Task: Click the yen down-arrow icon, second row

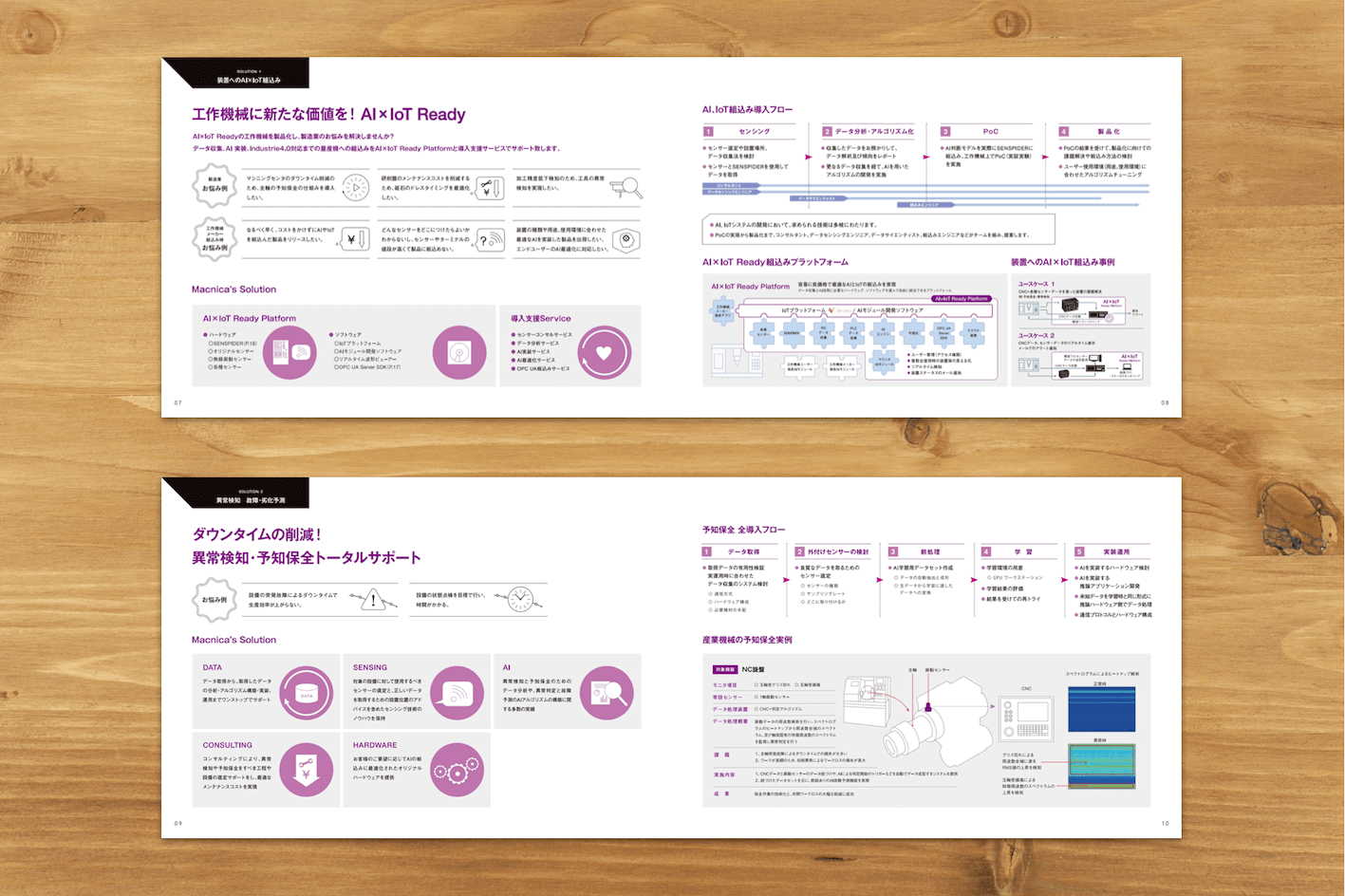Action: 356,239
